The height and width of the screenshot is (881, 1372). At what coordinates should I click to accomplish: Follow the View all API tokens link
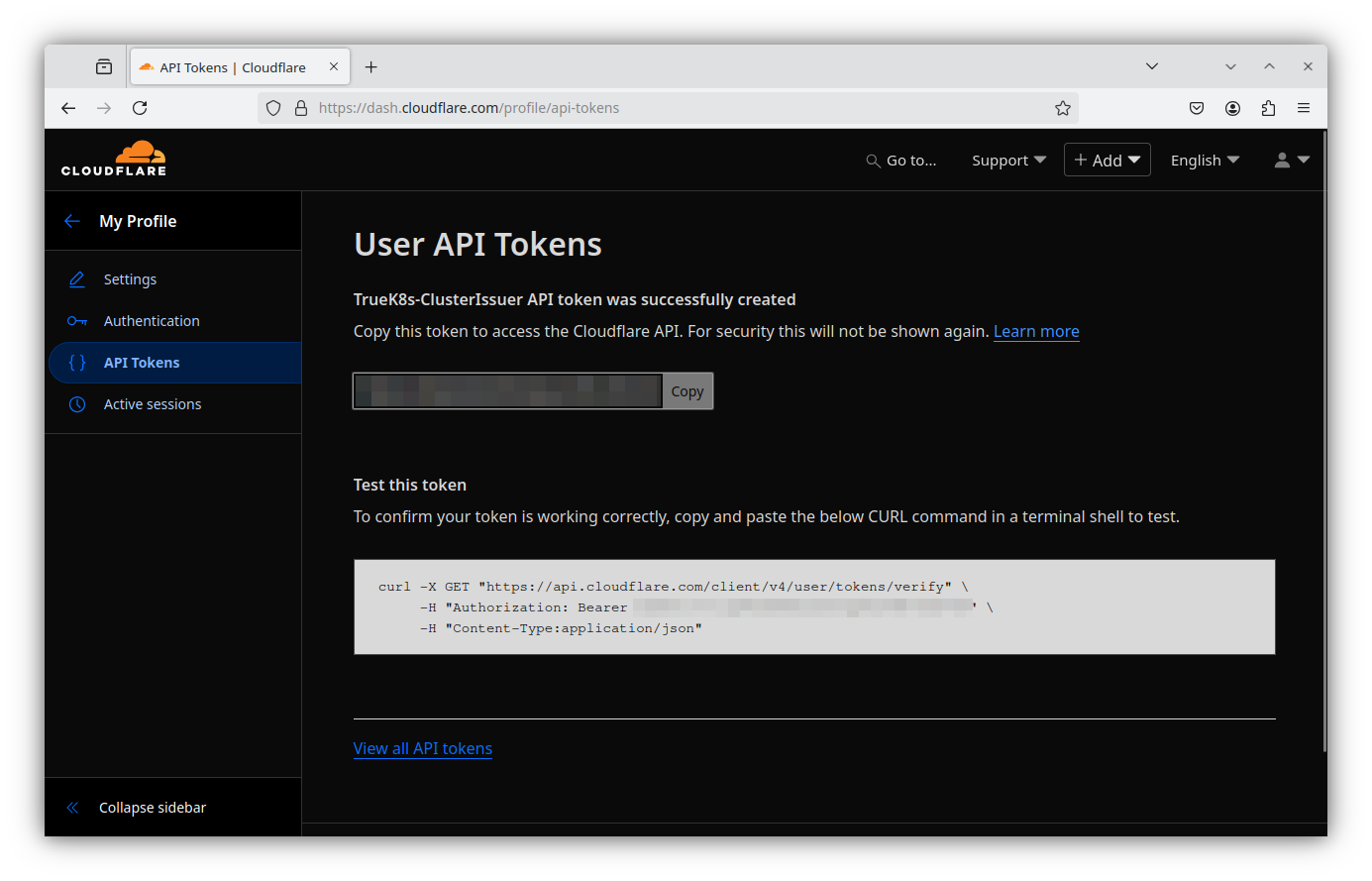[x=423, y=748]
